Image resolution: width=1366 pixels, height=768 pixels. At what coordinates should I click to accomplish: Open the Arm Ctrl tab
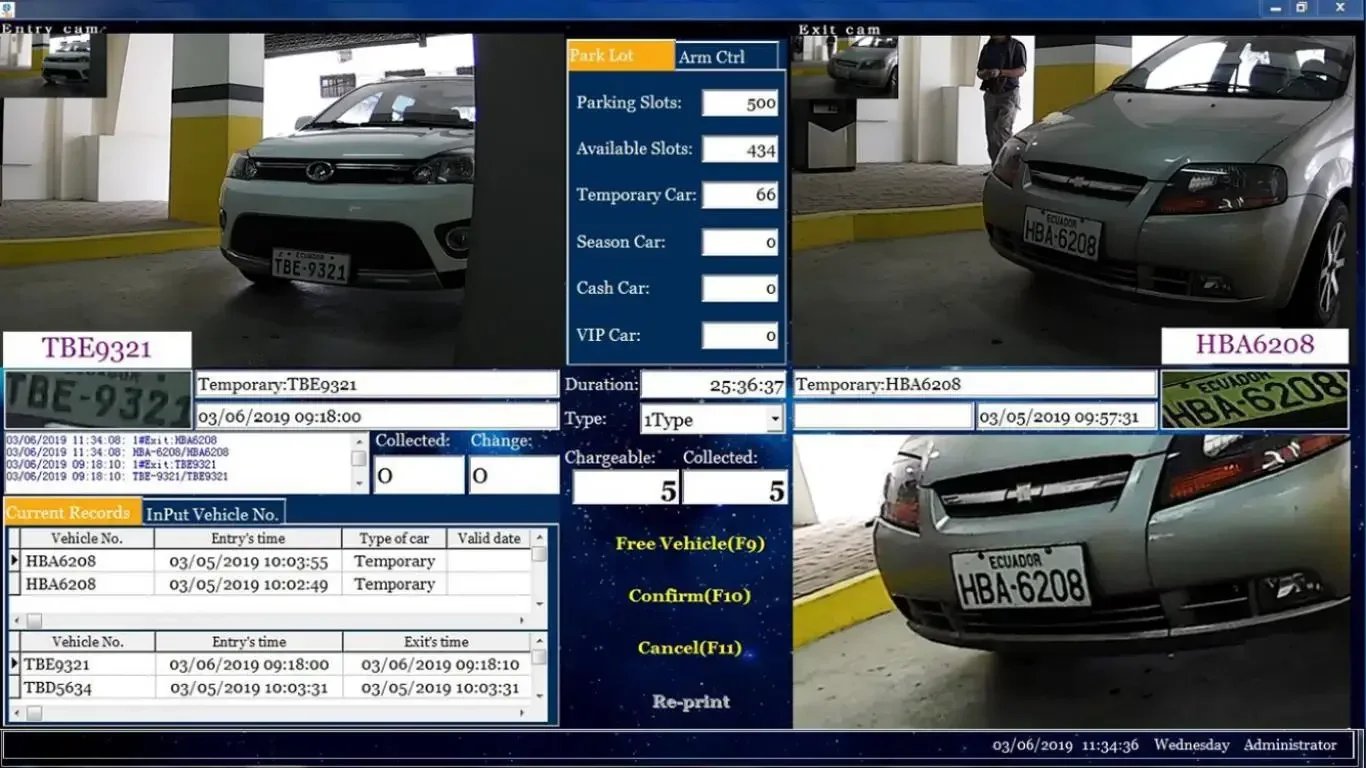(726, 57)
